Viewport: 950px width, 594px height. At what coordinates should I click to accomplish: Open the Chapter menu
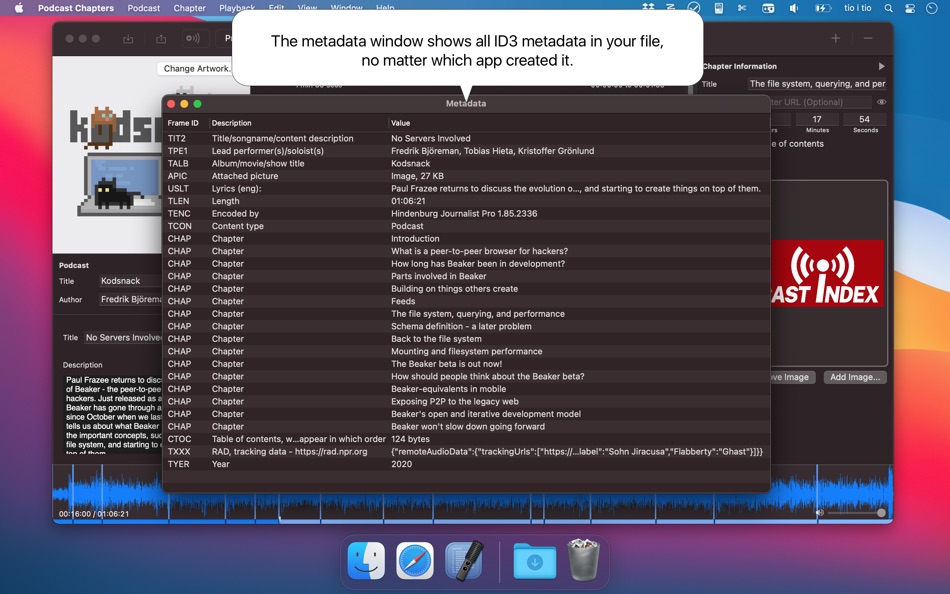tap(190, 8)
